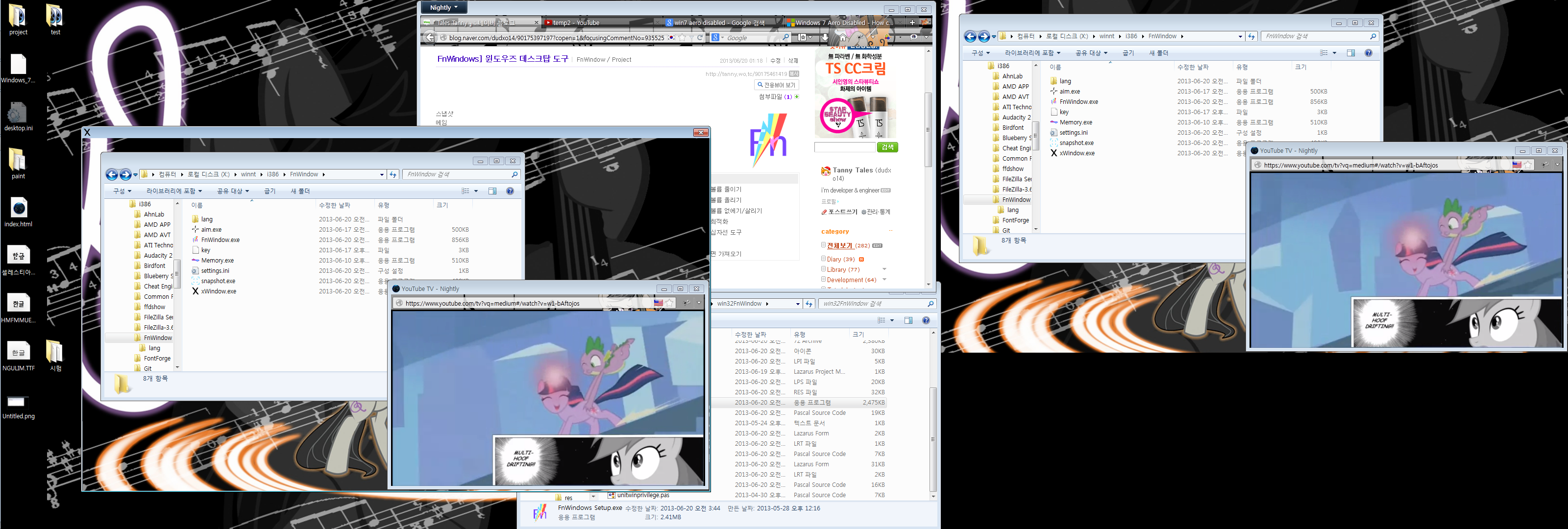
Task: Click 굽기 in right FnWindow Explorer toolbar
Action: (x=1128, y=53)
